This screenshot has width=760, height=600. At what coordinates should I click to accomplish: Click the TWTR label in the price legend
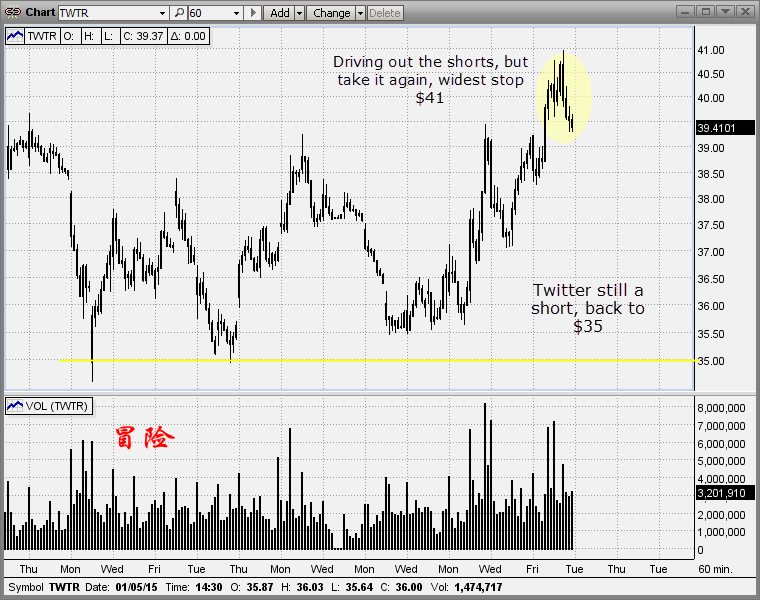click(x=42, y=36)
